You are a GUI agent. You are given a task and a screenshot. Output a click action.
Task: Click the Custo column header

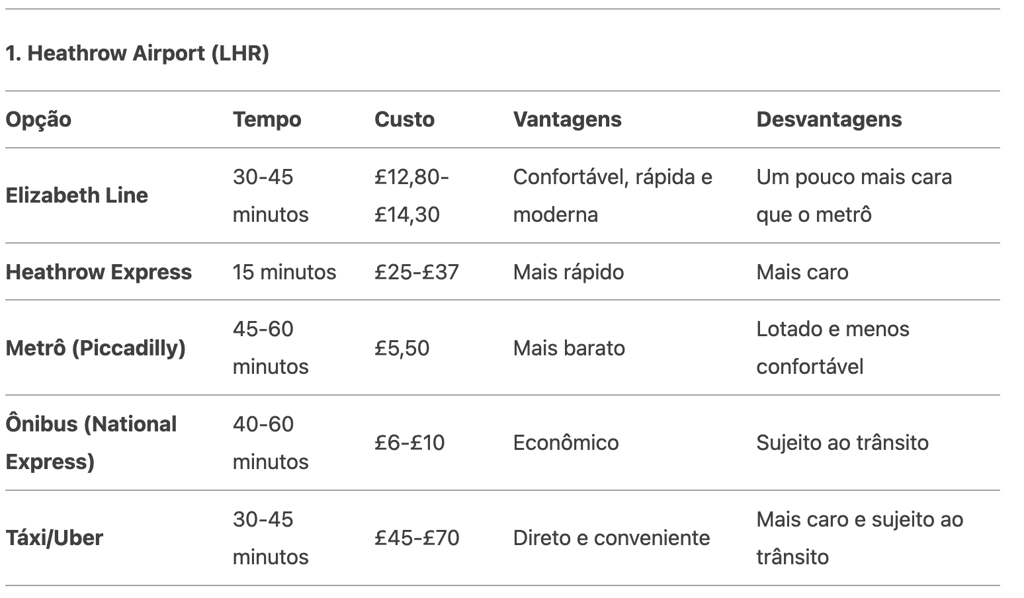(x=404, y=119)
